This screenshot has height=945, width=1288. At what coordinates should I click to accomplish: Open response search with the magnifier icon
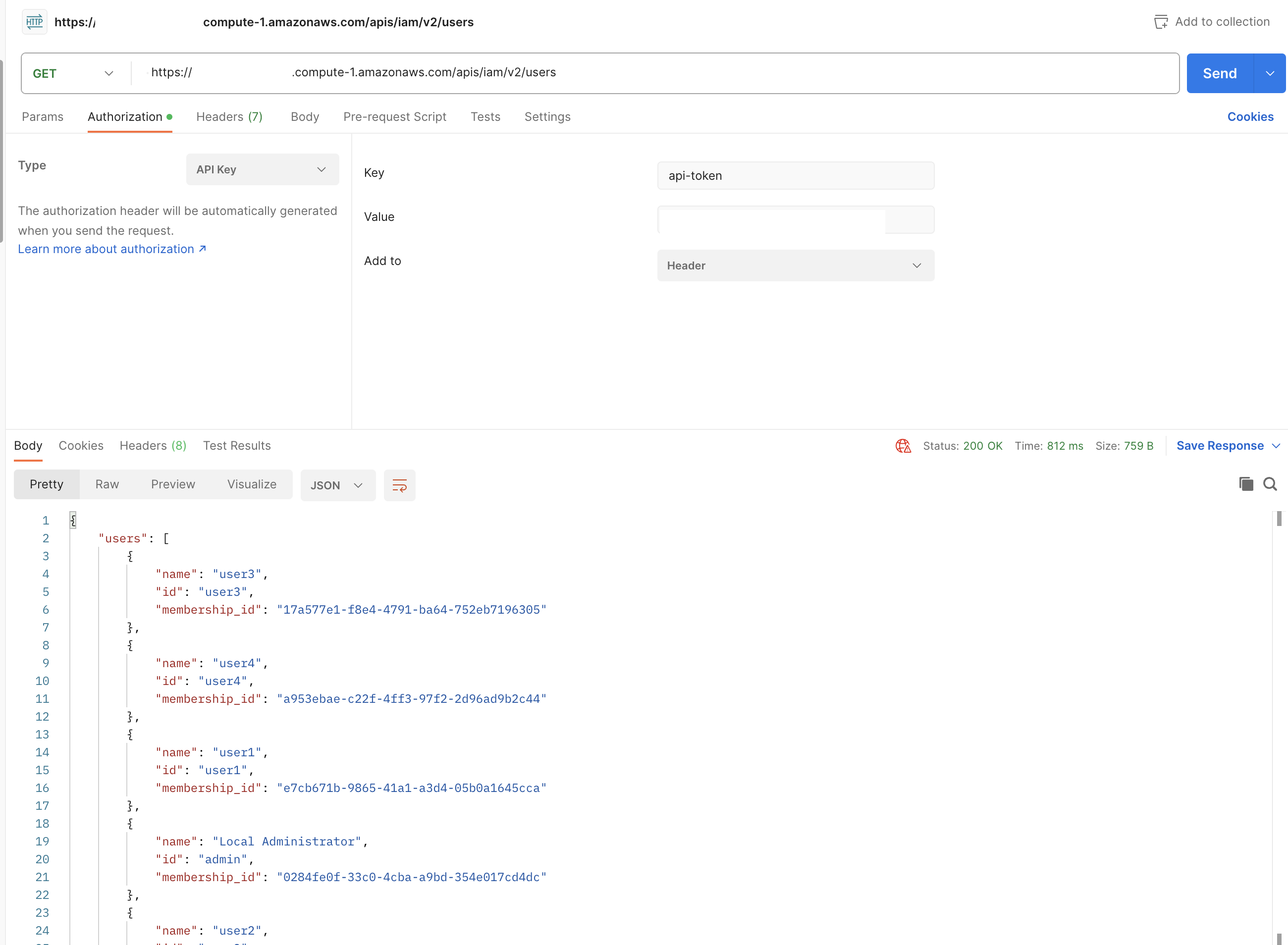click(x=1270, y=483)
